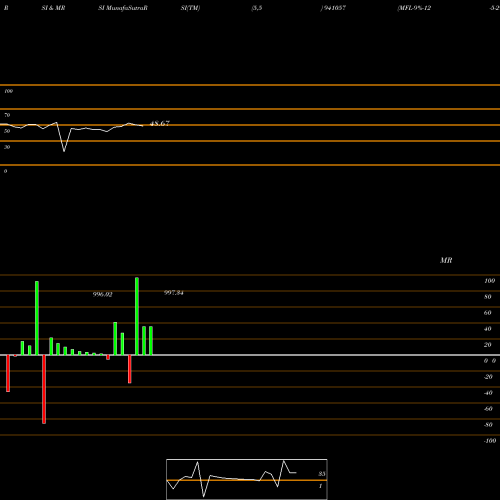
Task: Select the 996.92 price label
Action: pyautogui.click(x=102, y=294)
